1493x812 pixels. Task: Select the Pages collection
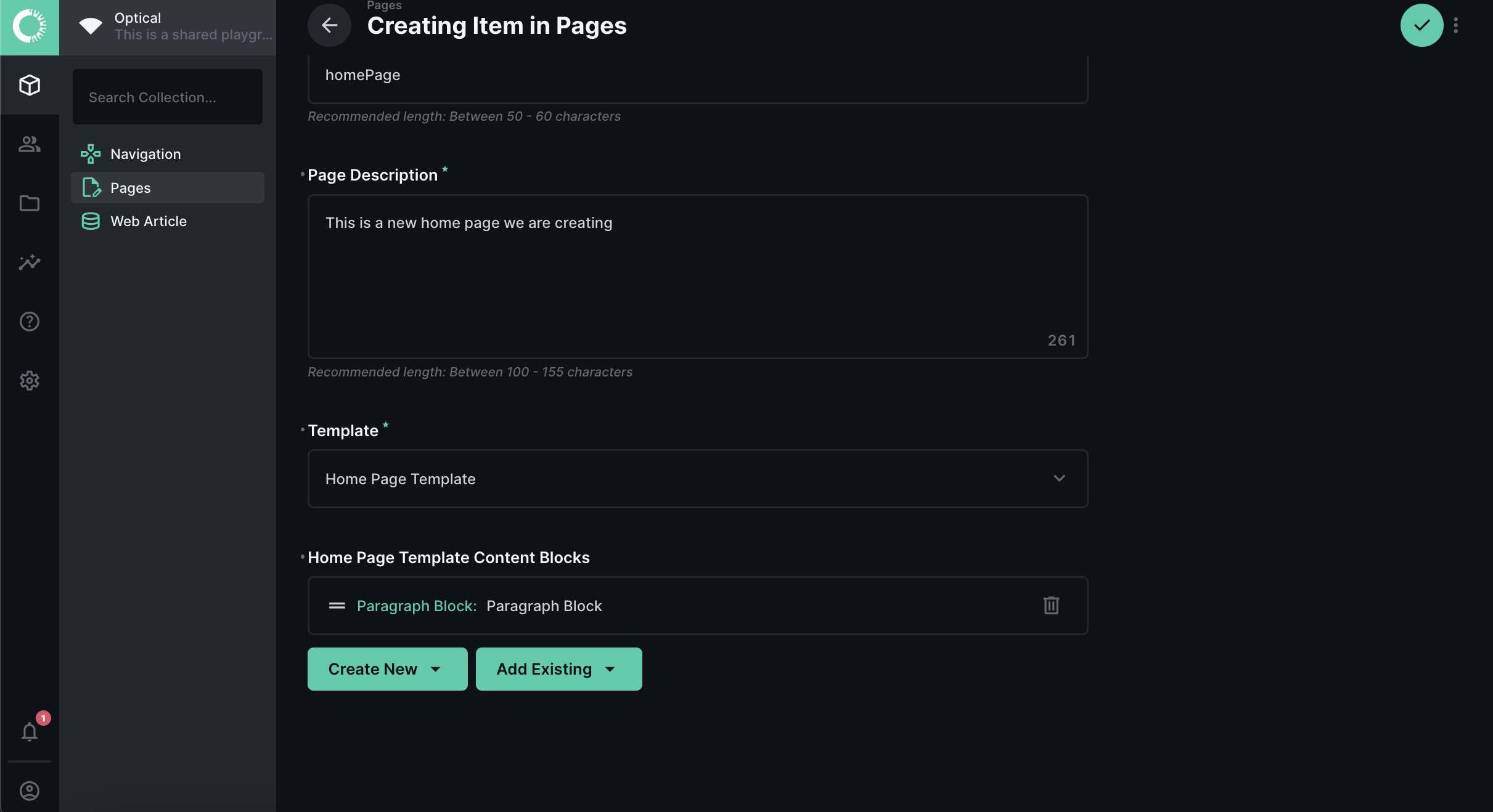[x=168, y=187]
